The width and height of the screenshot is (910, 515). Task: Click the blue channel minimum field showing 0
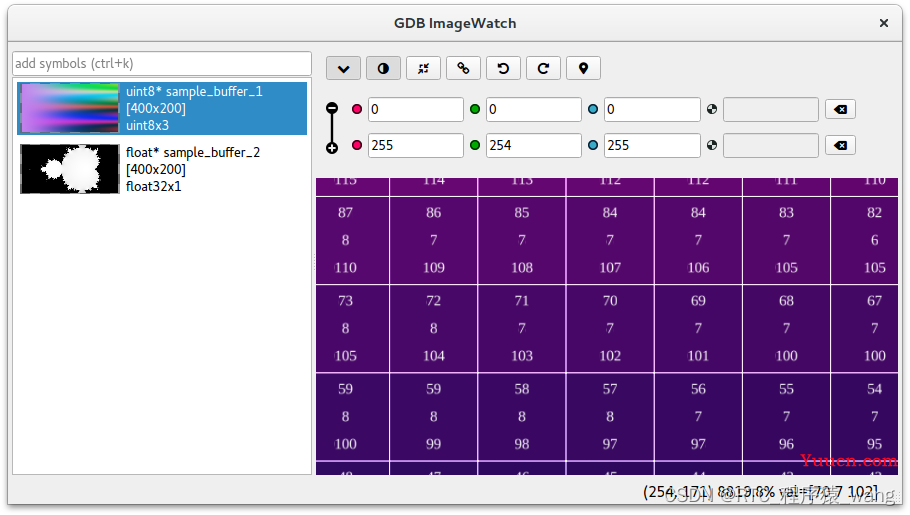point(652,109)
